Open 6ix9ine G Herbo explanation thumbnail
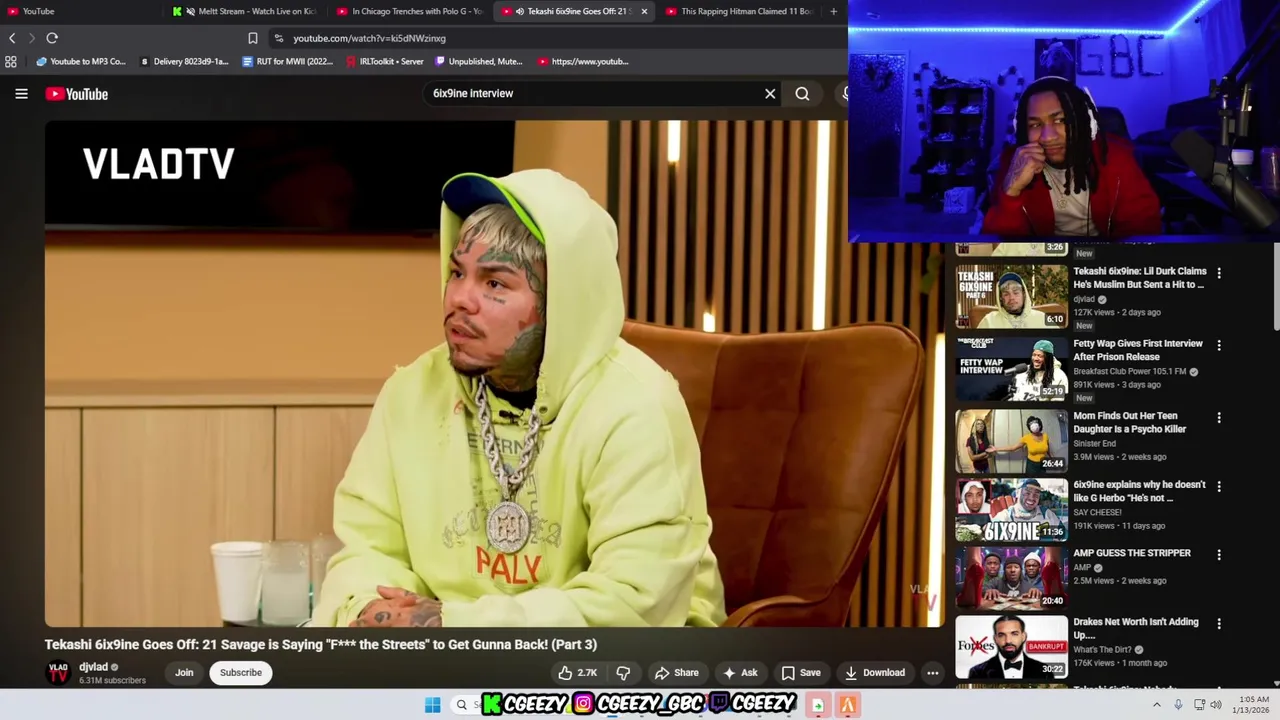Image resolution: width=1280 pixels, height=720 pixels. click(1011, 510)
